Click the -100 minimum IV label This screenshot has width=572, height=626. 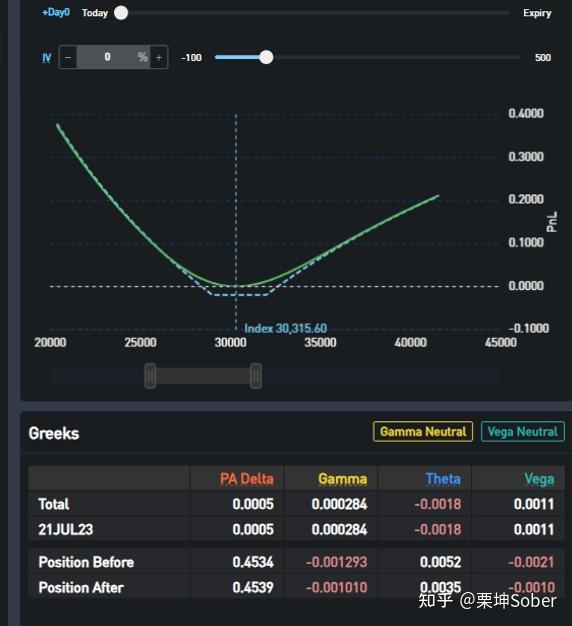coord(192,57)
